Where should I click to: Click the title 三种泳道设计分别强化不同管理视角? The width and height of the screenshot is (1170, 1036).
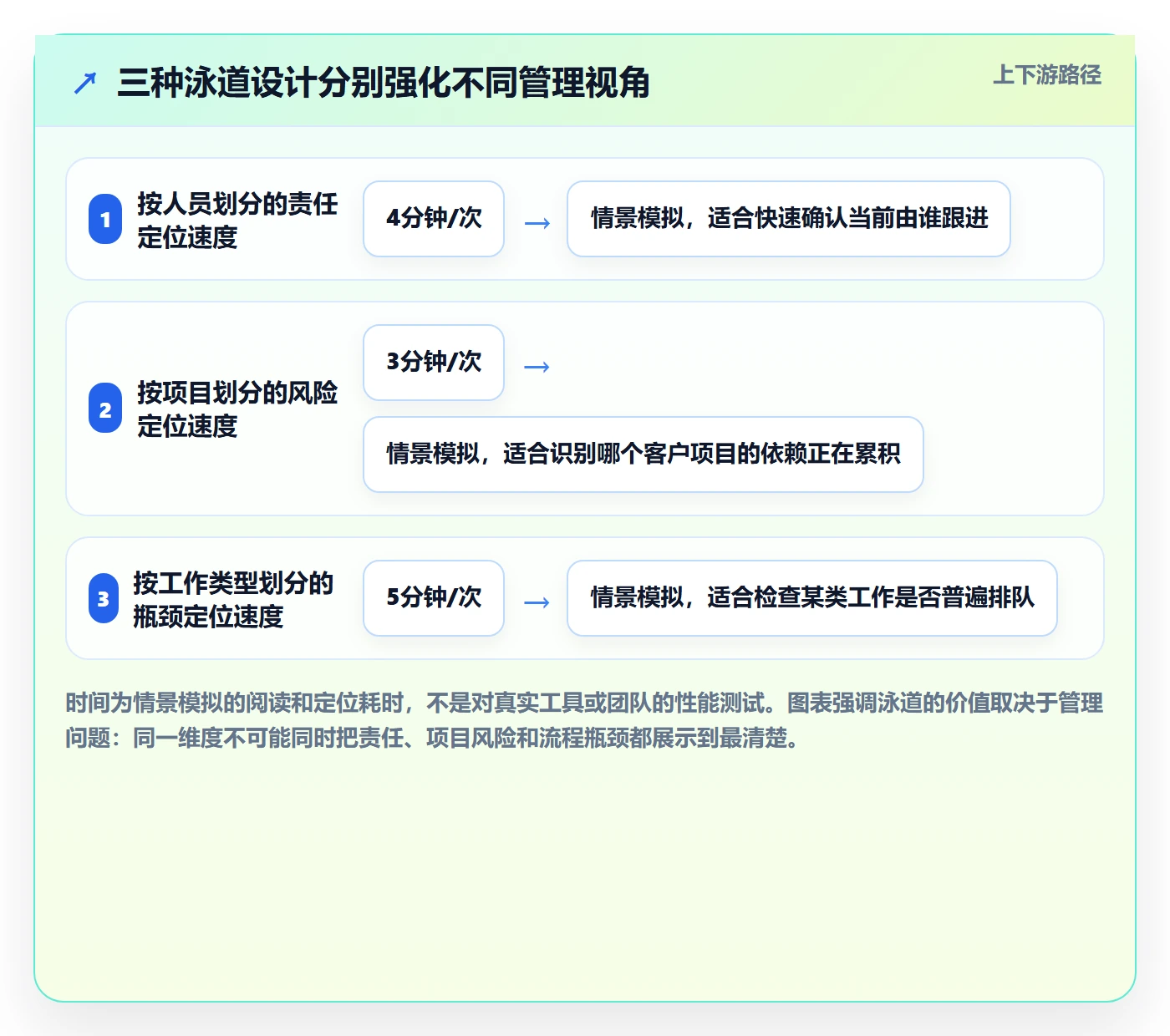[384, 83]
